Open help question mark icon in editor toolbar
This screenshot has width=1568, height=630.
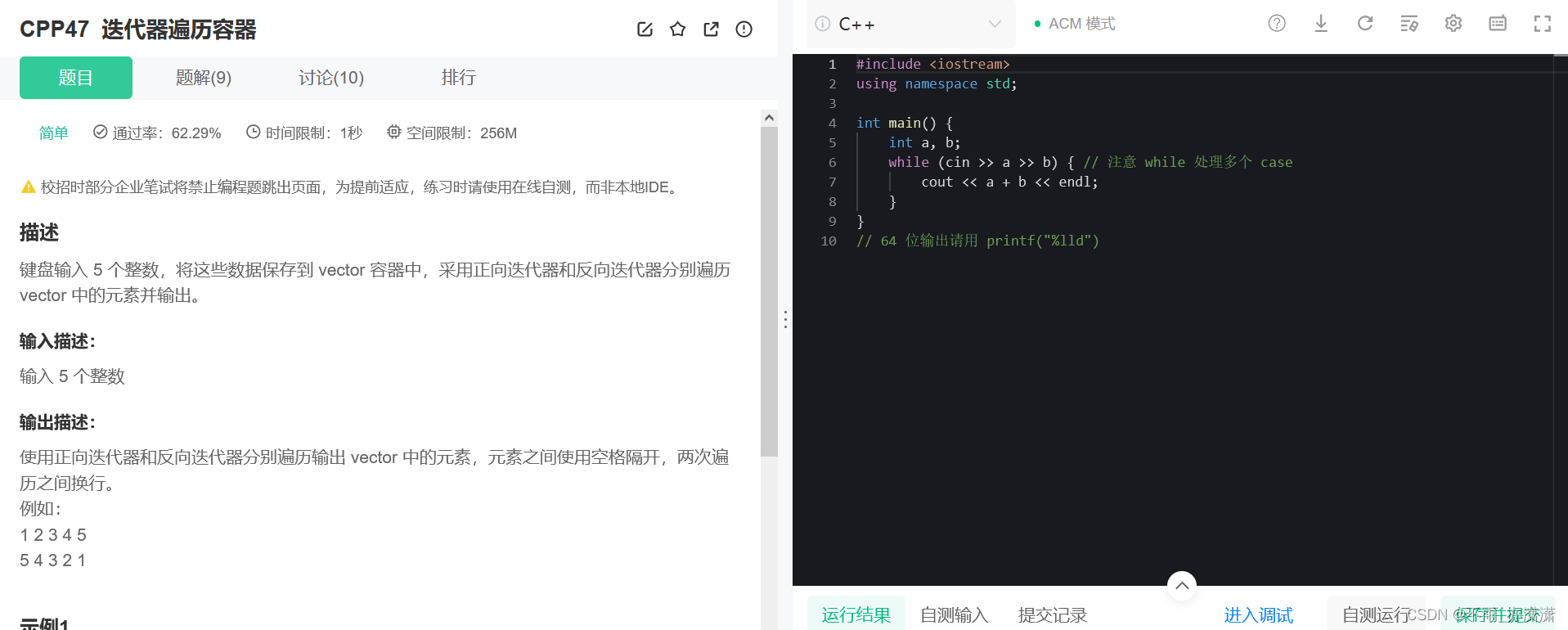click(x=1277, y=24)
